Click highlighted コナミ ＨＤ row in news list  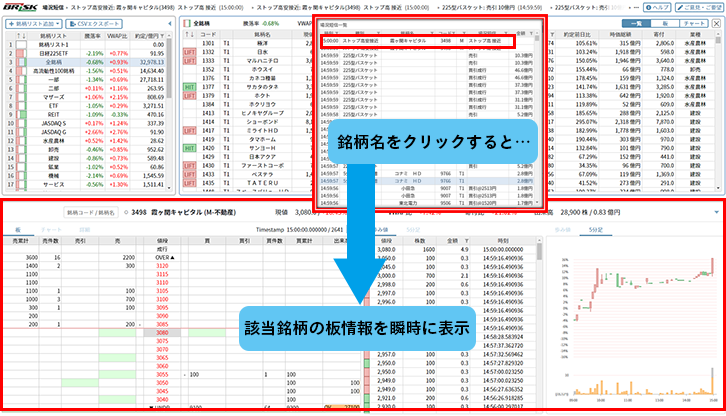[426, 181]
